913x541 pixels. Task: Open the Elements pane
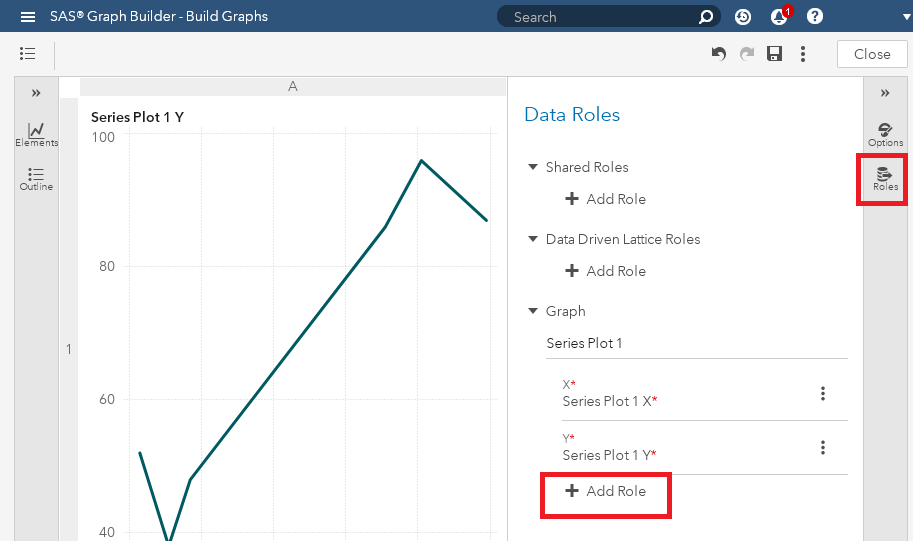(36, 134)
